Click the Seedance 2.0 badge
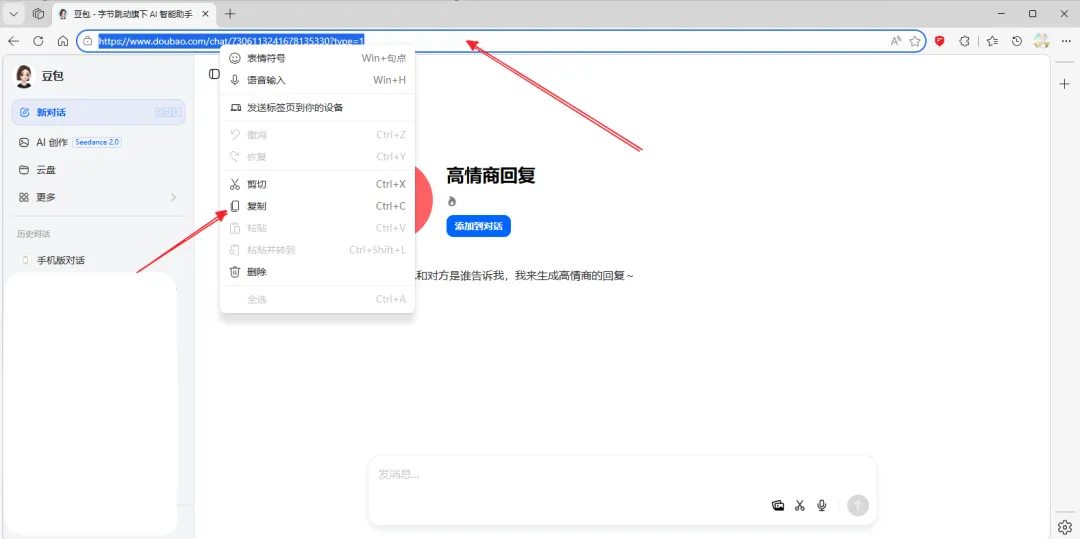1080x539 pixels. click(97, 142)
